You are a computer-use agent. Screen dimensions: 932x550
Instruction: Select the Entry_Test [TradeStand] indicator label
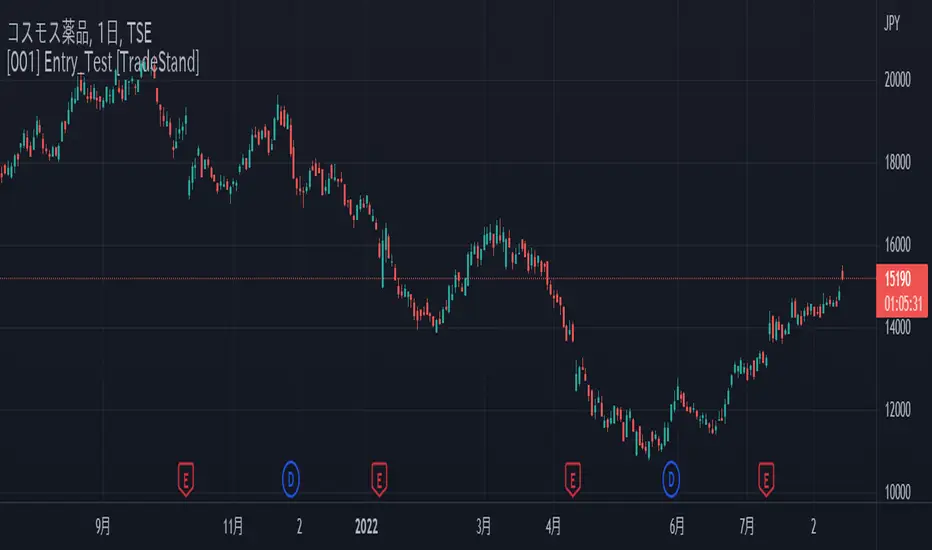pos(103,62)
